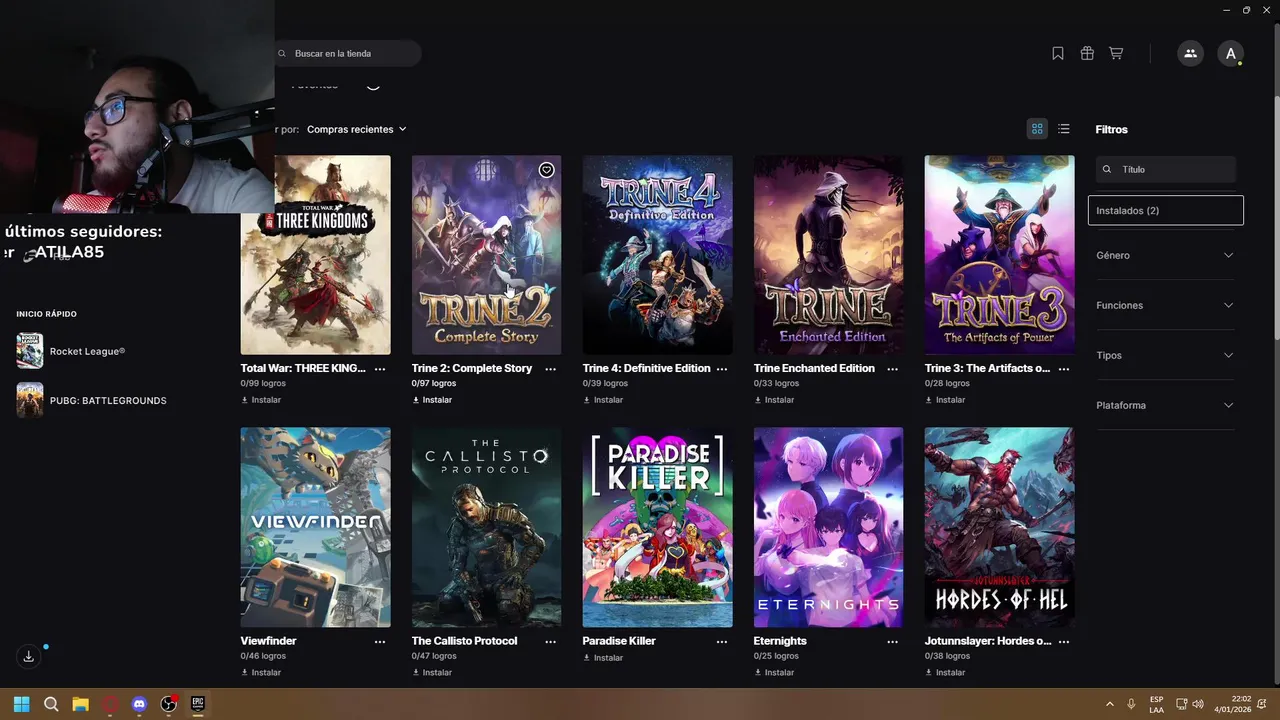Open Windows taskbar search
This screenshot has height=720, width=1280.
coord(51,704)
